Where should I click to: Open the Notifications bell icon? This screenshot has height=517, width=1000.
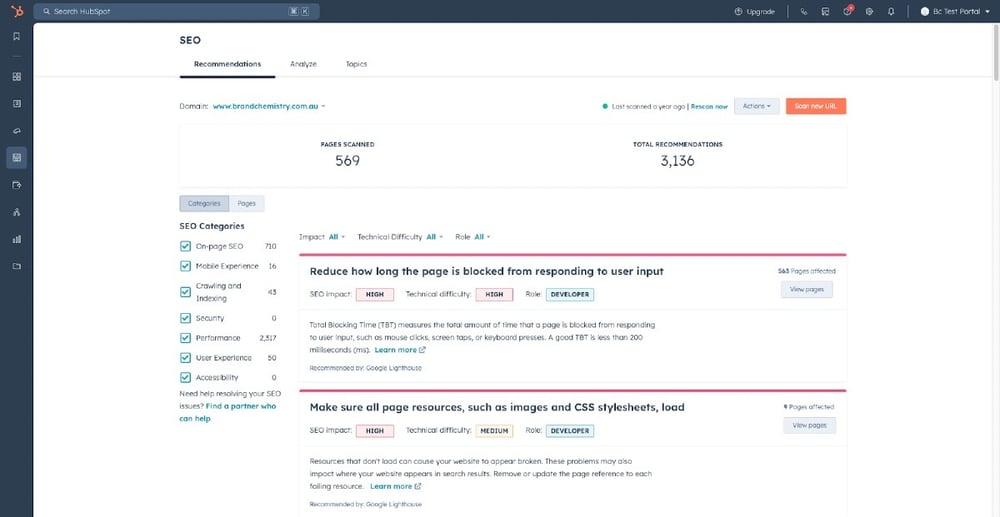click(891, 11)
